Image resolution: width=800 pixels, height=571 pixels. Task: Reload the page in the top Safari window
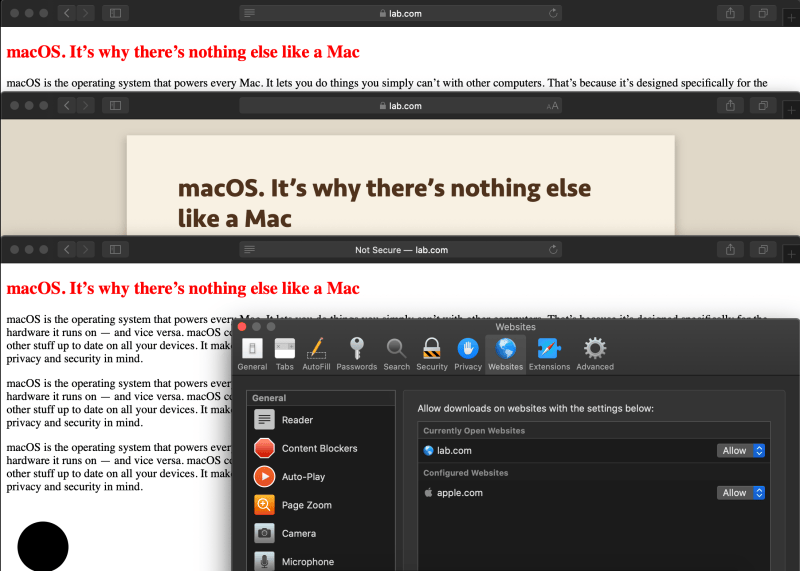pos(553,13)
